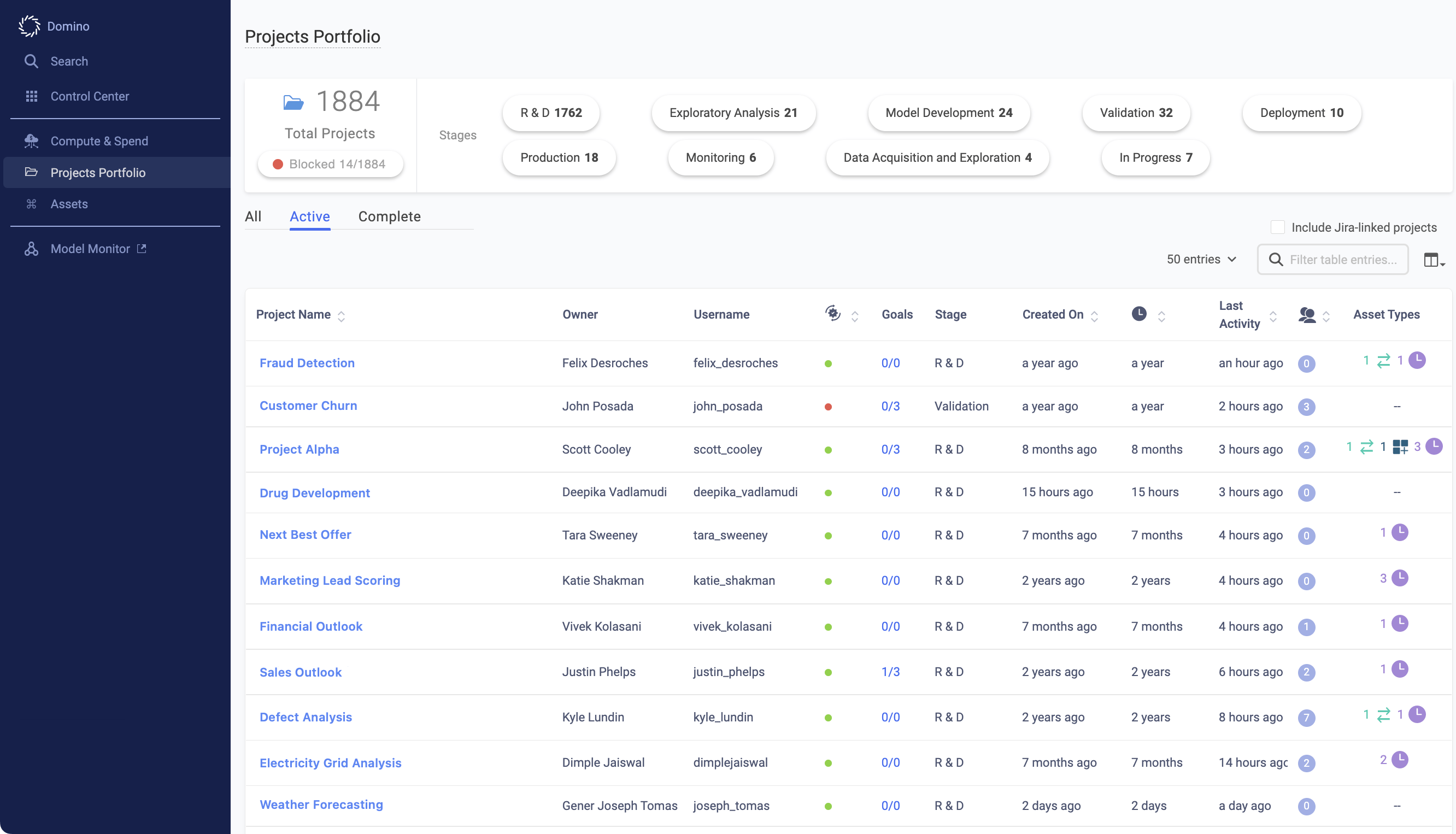Sort the Project Name column
The image size is (1456, 834).
point(341,316)
